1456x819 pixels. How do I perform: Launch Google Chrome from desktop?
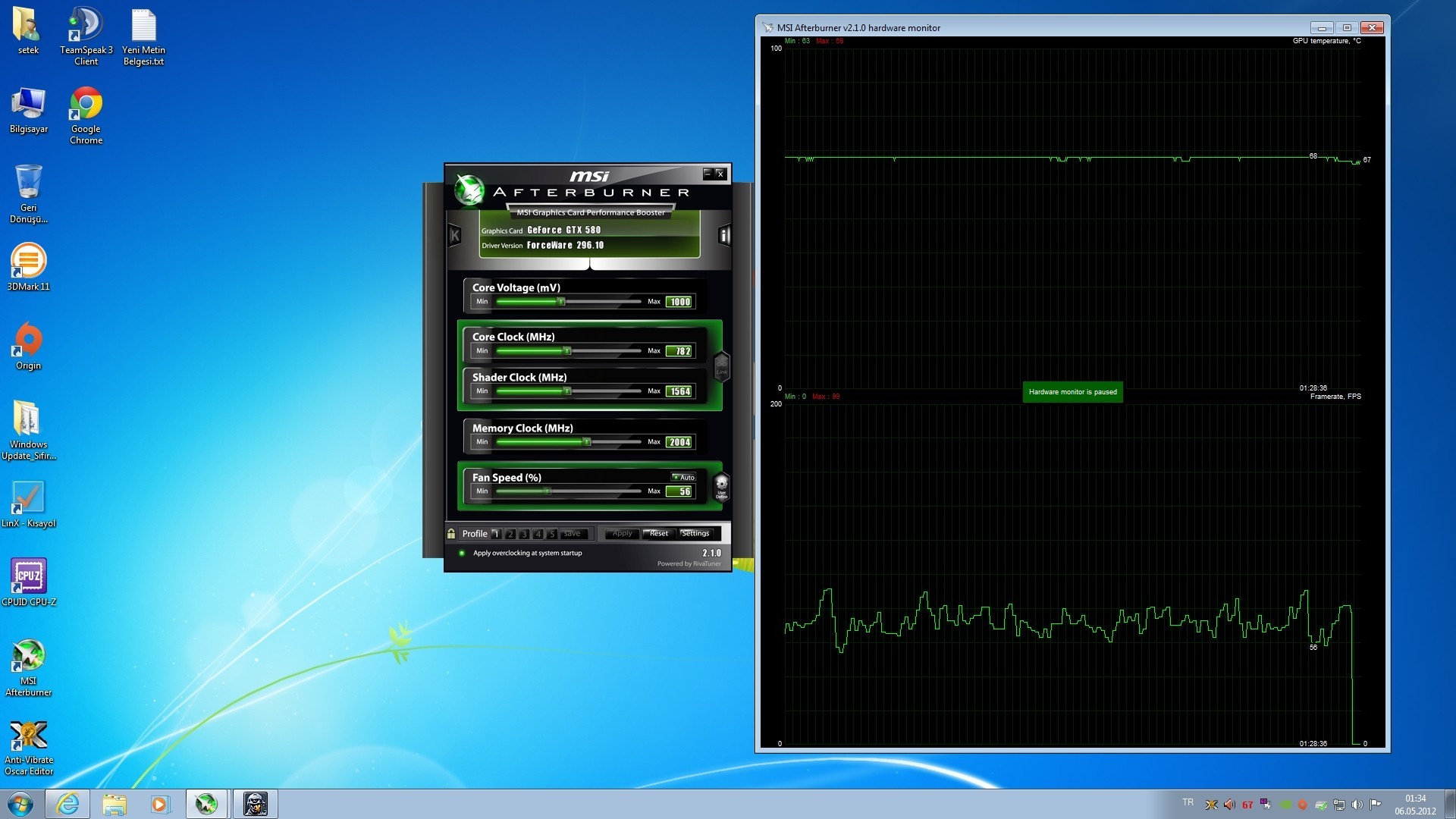[x=86, y=115]
